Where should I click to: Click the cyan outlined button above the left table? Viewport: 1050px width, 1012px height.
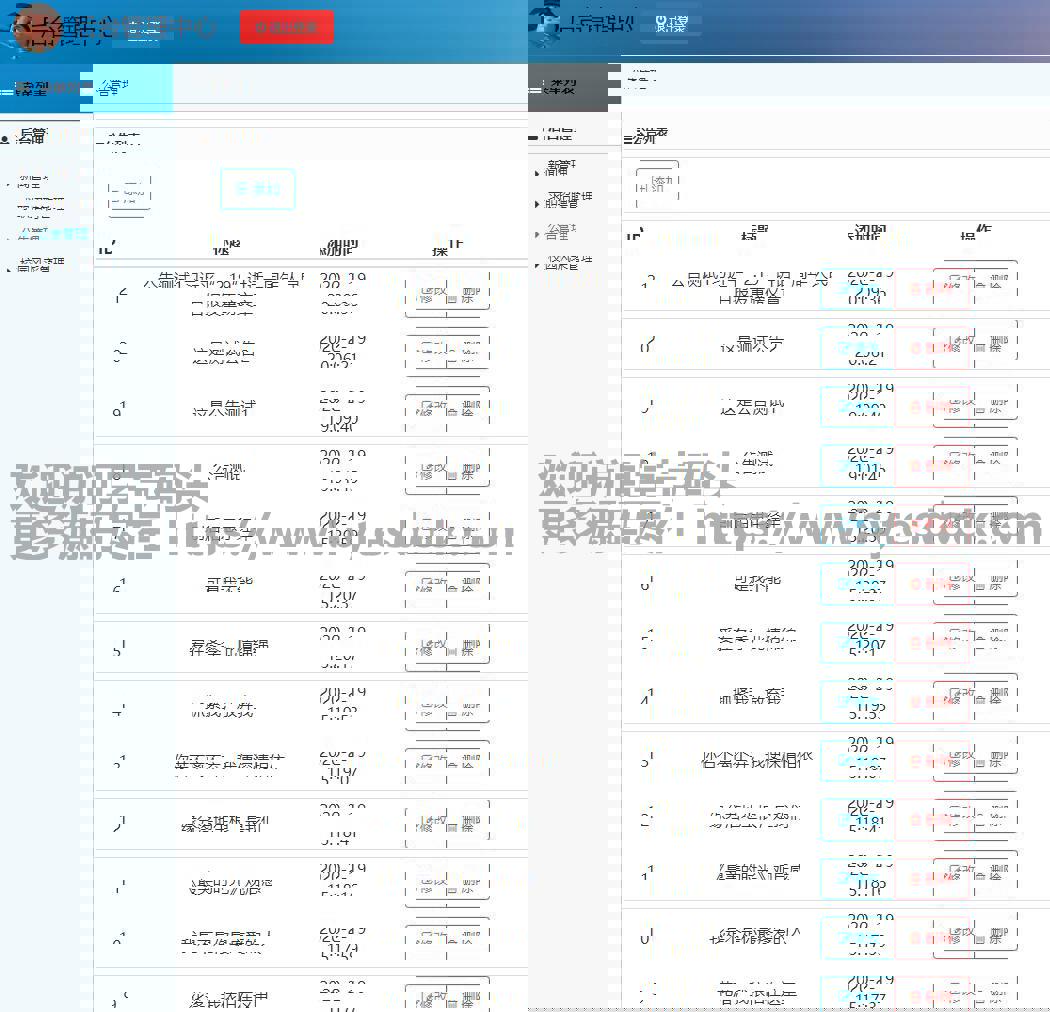pyautogui.click(x=257, y=189)
